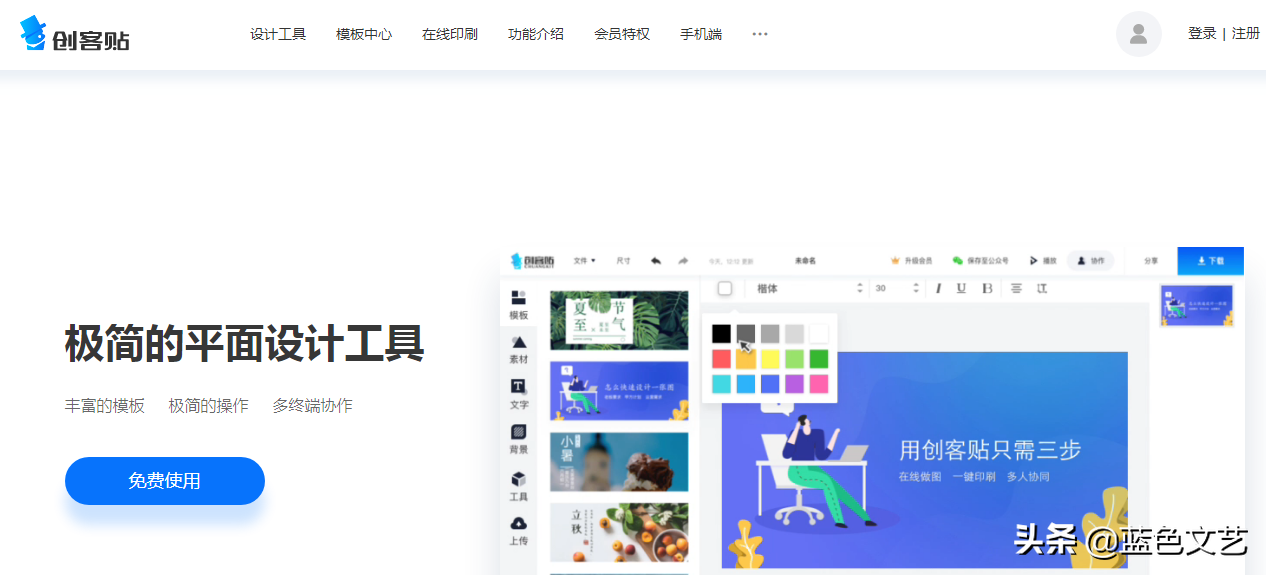The image size is (1266, 575).
Task: Pick the cyan color swatch
Action: (x=721, y=383)
